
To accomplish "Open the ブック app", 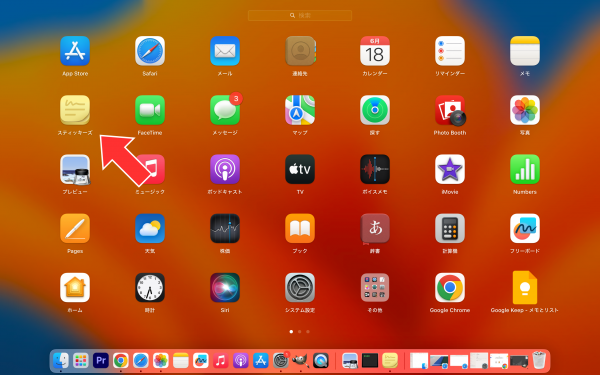I will (300, 228).
